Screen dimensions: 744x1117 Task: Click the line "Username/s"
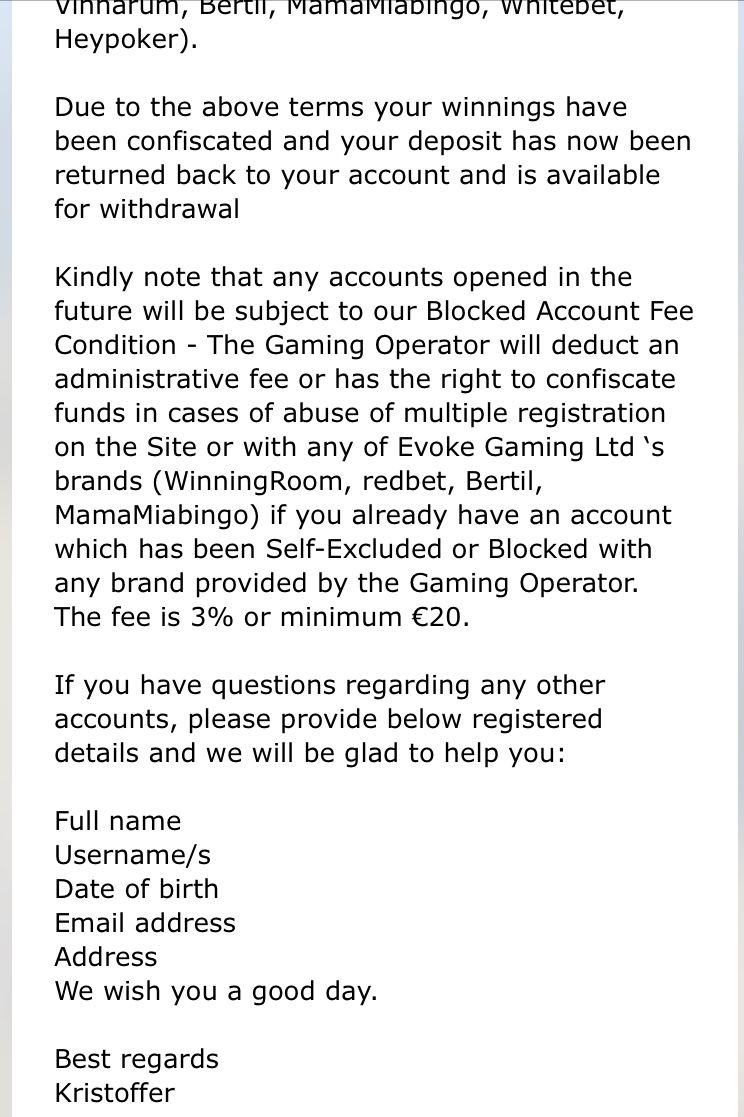133,856
